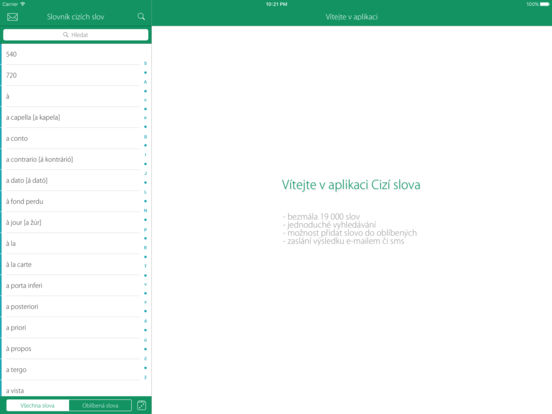Open the entry 'a conto'
The height and width of the screenshot is (414, 552).
click(x=72, y=138)
